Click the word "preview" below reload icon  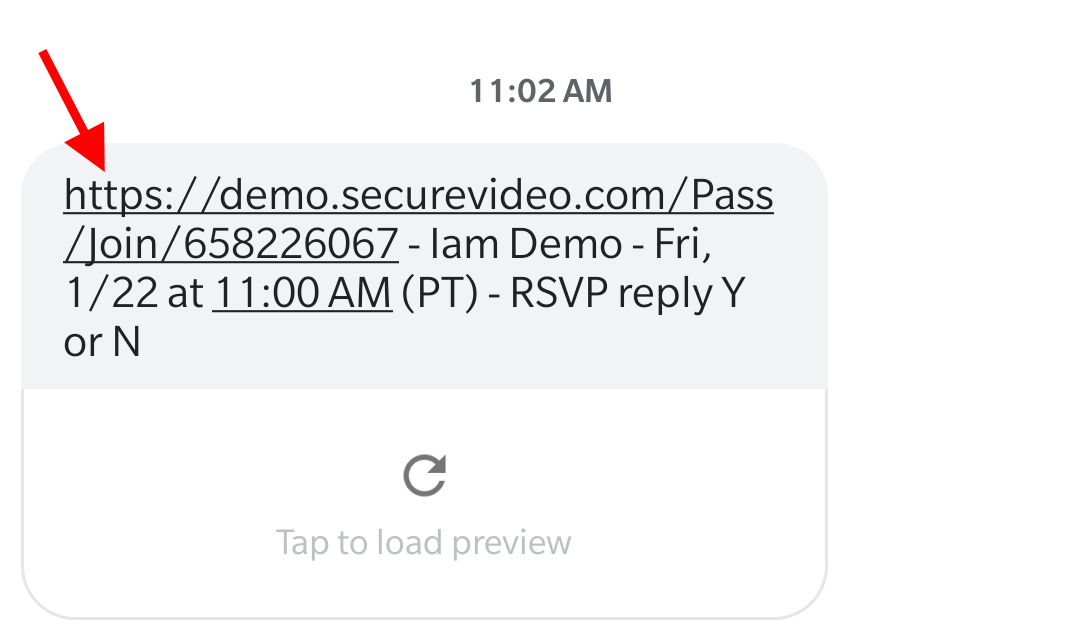[511, 543]
